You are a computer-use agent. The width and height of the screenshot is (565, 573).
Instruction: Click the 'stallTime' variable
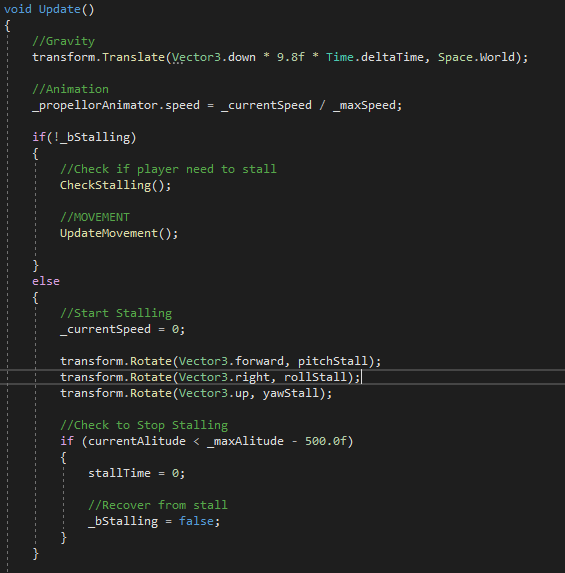(120, 473)
